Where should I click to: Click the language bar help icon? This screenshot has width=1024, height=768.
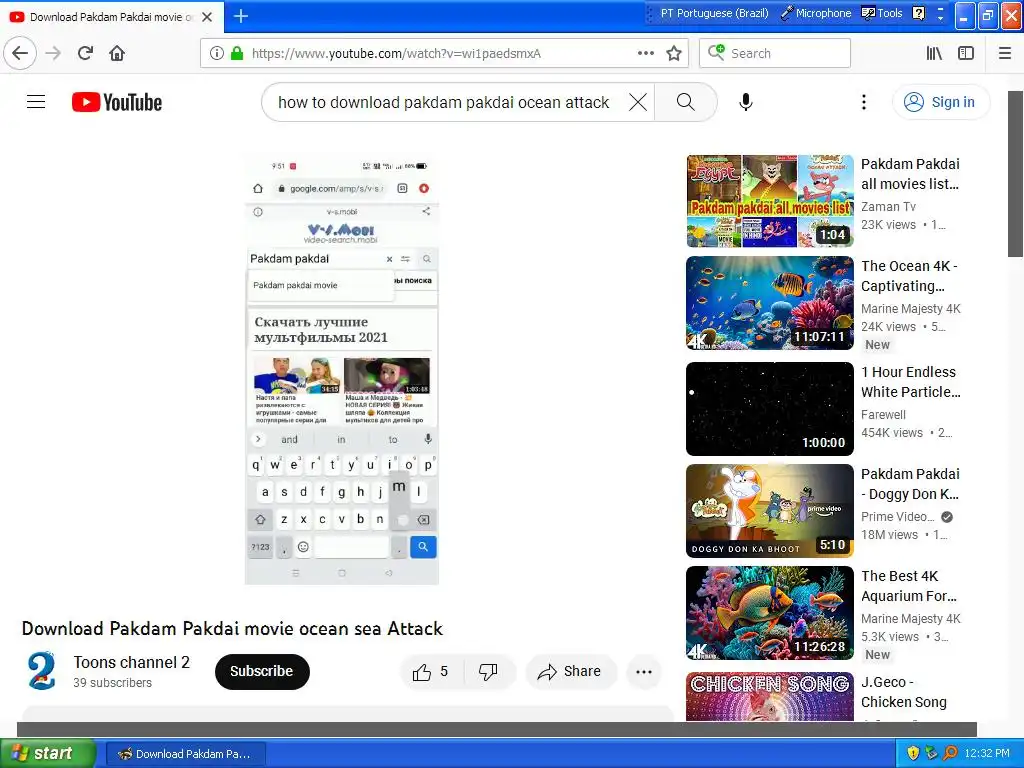pyautogui.click(x=918, y=13)
